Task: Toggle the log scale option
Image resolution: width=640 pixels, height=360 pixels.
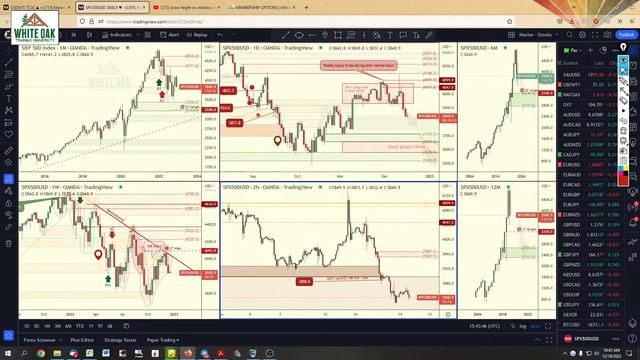Action: pos(522,326)
